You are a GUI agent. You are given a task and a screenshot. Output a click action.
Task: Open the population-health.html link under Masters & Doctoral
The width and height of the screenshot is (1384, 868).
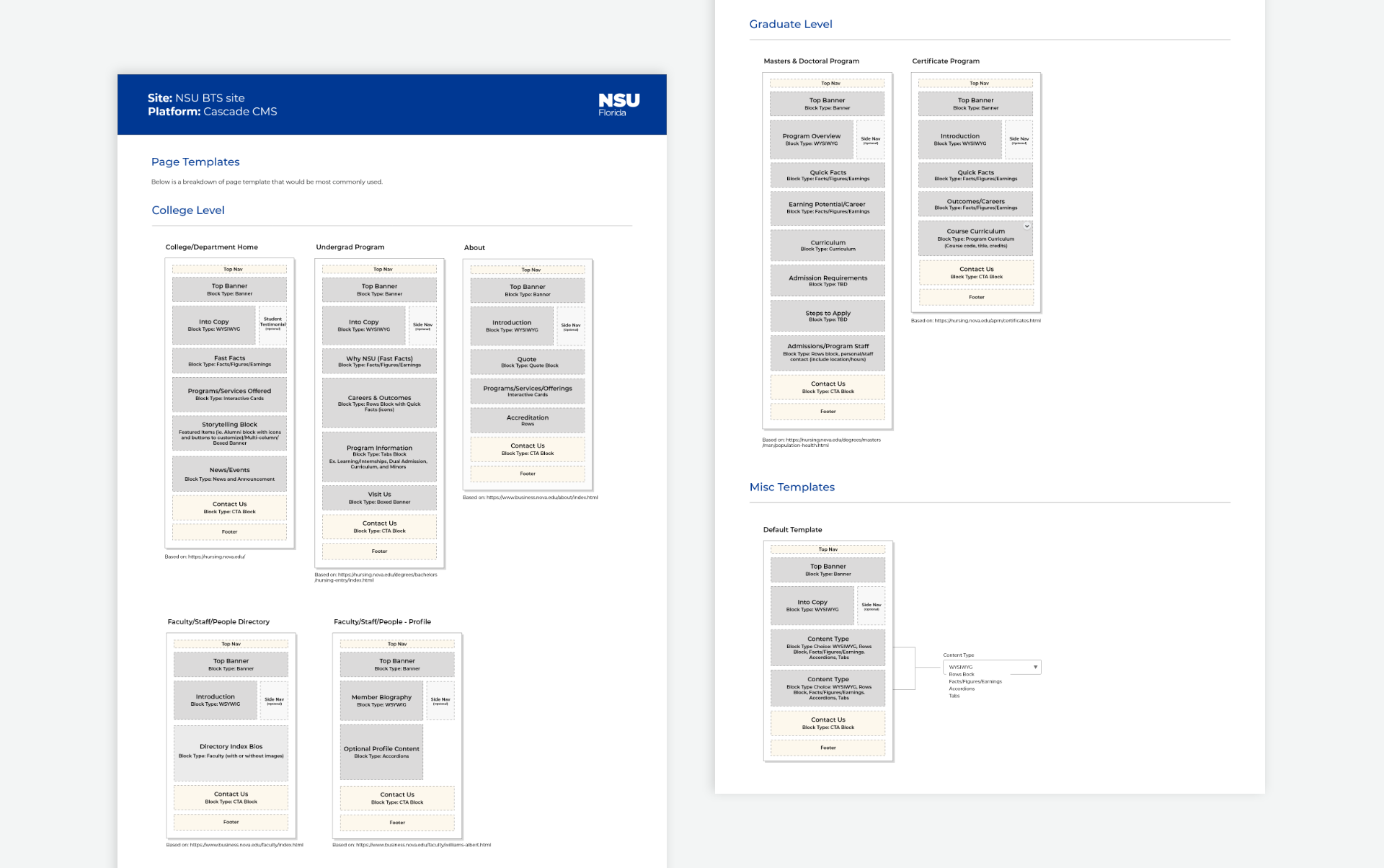click(821, 441)
